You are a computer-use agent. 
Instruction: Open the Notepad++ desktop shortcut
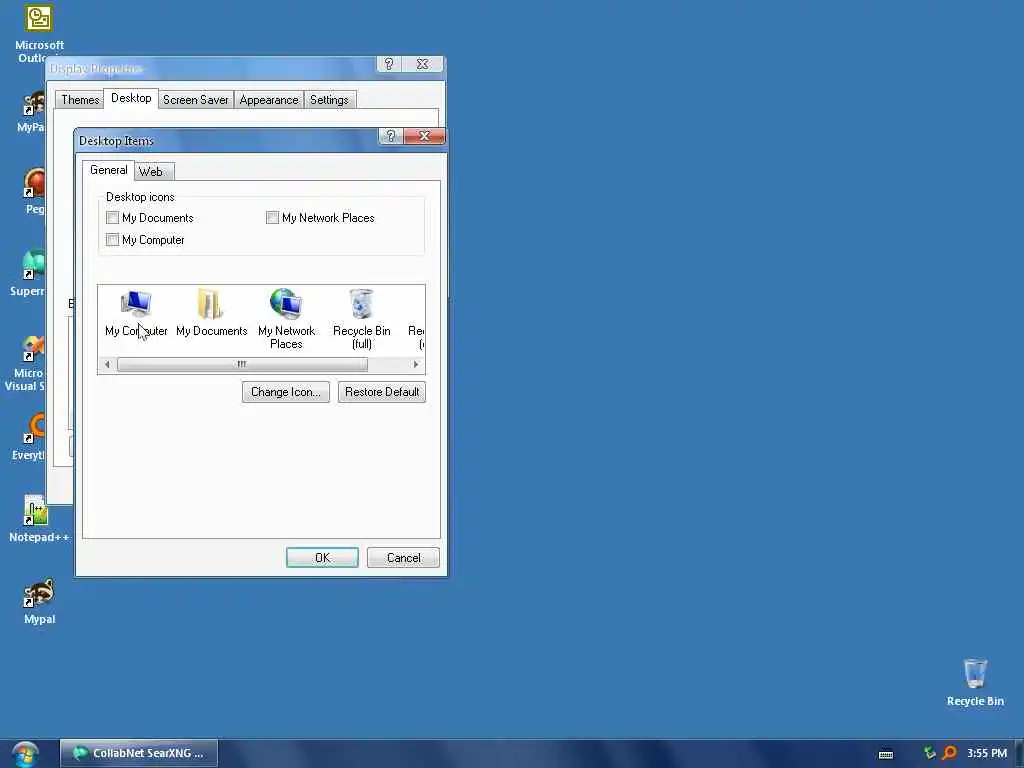coord(38,519)
